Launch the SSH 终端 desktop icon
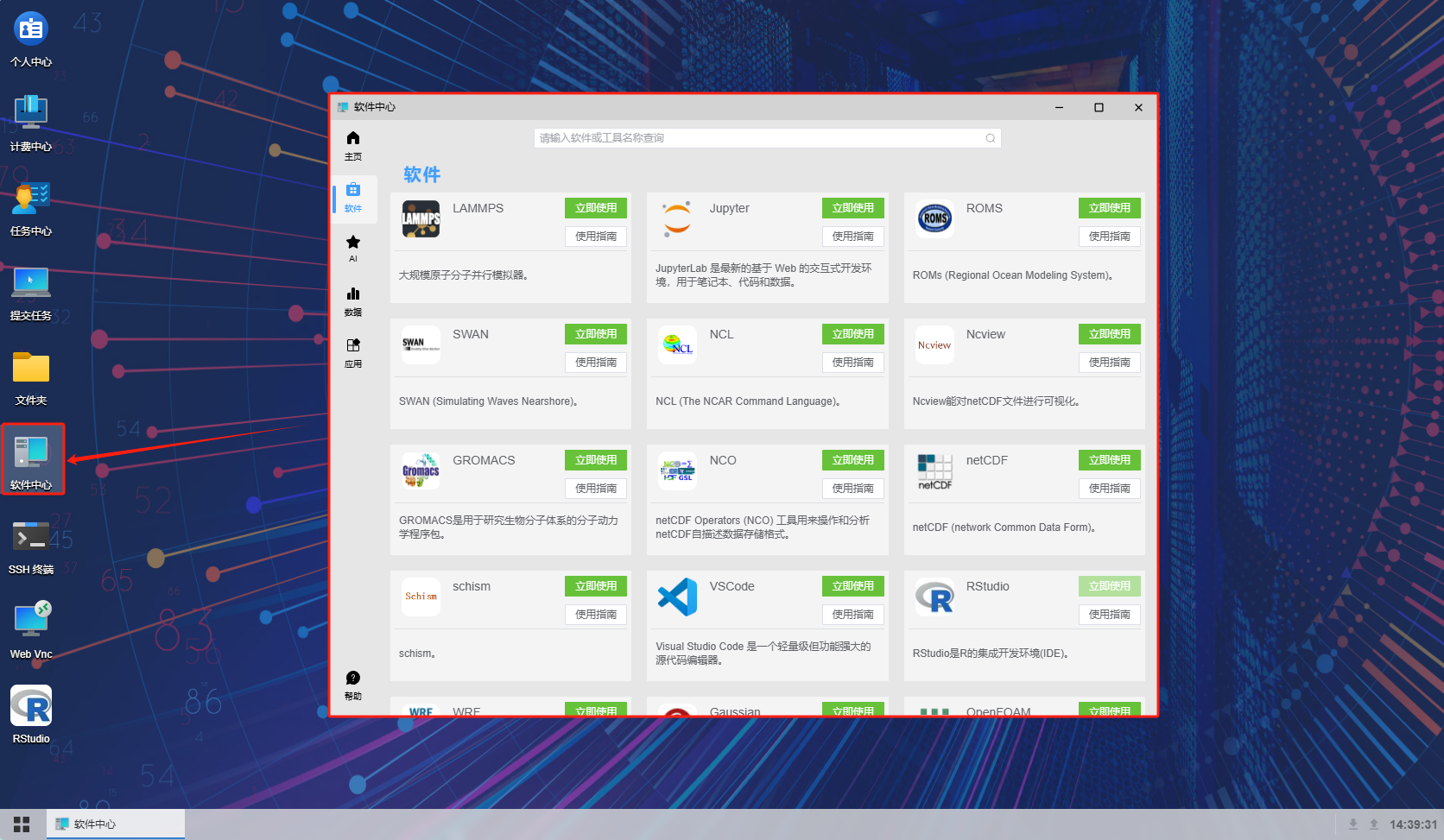The height and width of the screenshot is (840, 1444). coord(31,546)
